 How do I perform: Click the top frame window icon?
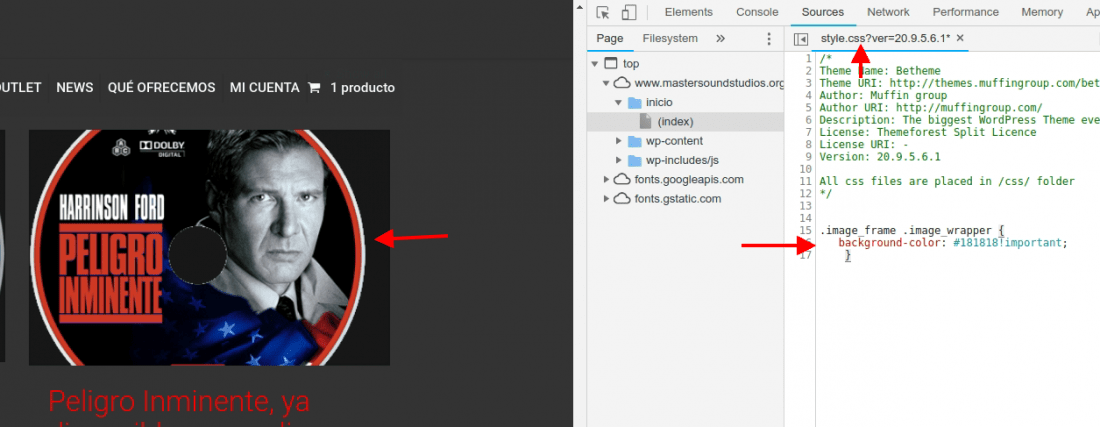pyautogui.click(x=611, y=64)
